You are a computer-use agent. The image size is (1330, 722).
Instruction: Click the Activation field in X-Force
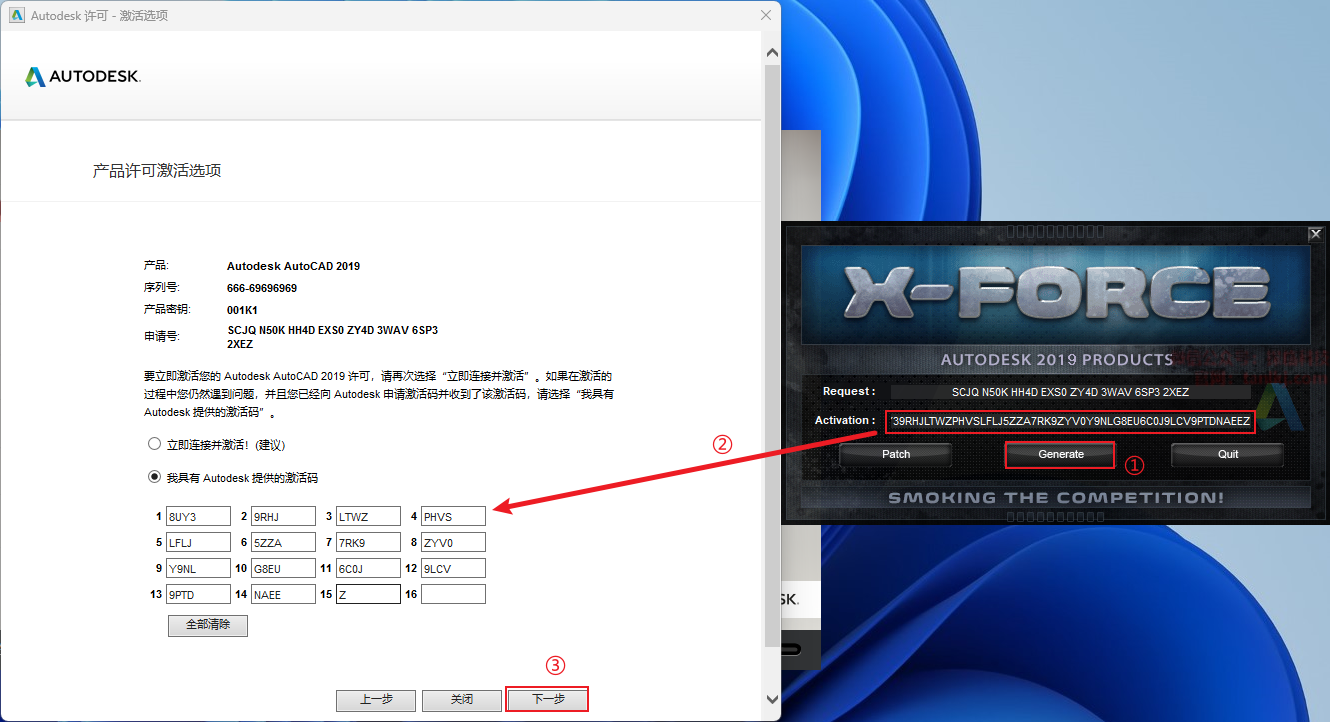1069,422
